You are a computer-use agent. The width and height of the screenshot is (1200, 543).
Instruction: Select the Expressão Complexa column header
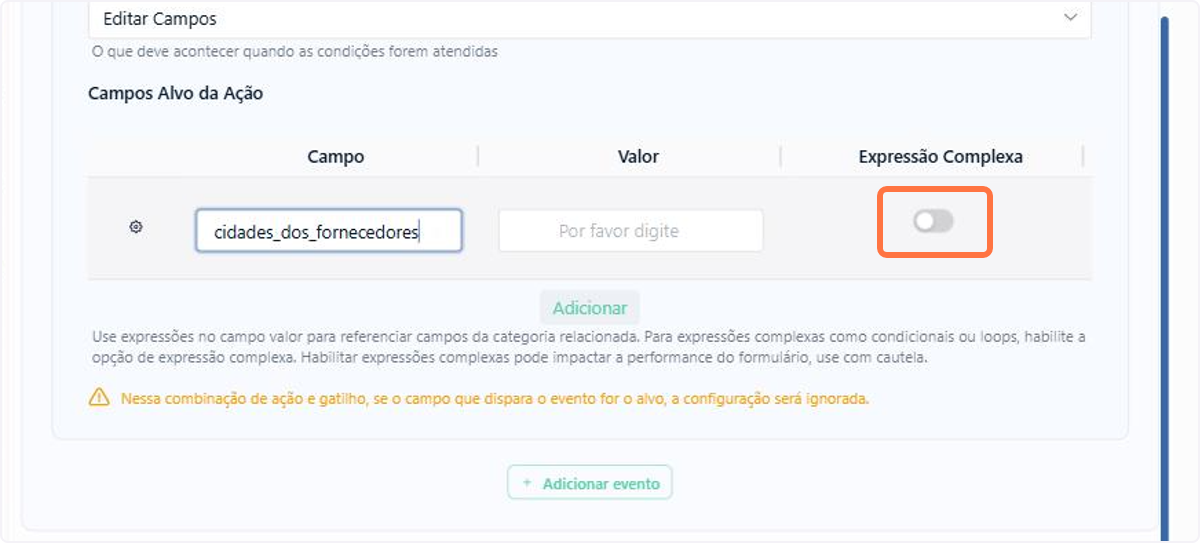[941, 156]
